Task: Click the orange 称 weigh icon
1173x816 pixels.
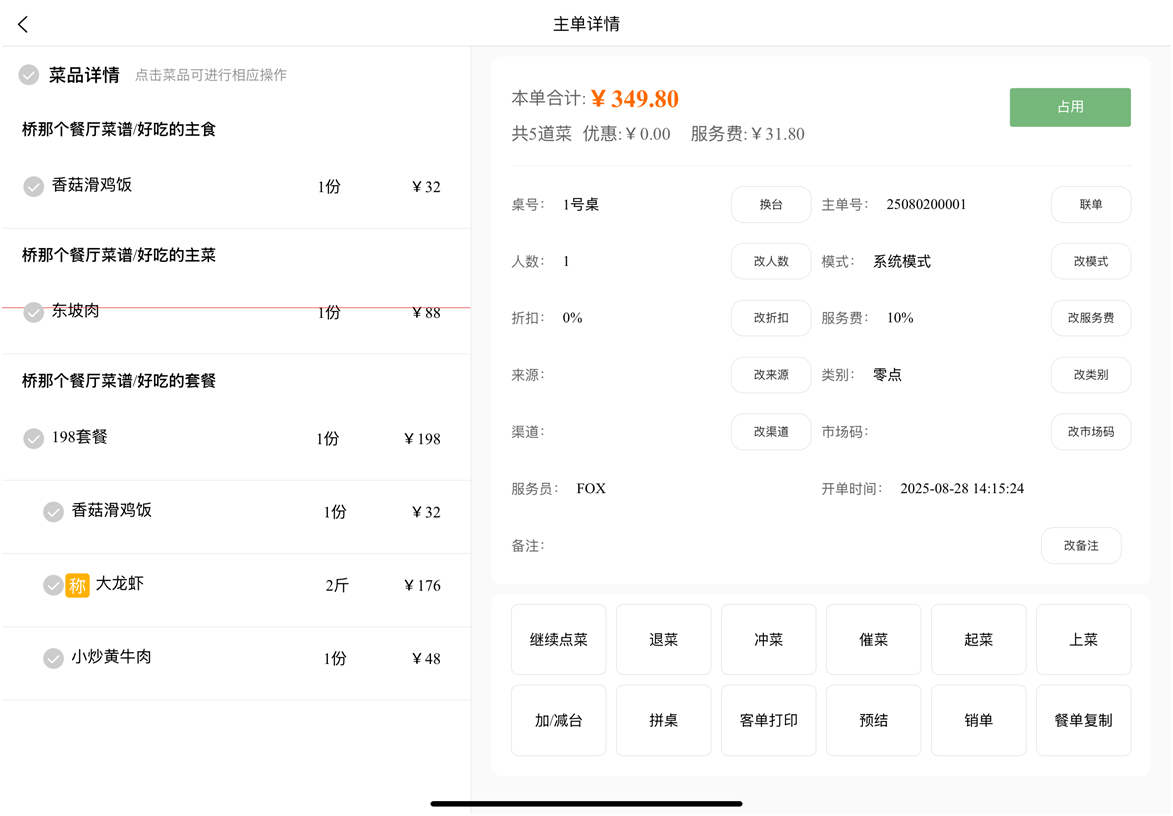Action: pyautogui.click(x=78, y=585)
